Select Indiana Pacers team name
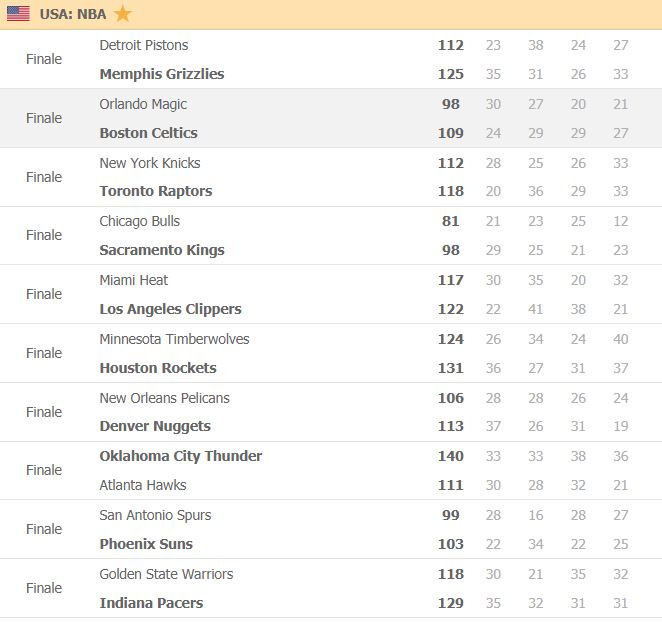Image resolution: width=662 pixels, height=623 pixels. (x=151, y=603)
